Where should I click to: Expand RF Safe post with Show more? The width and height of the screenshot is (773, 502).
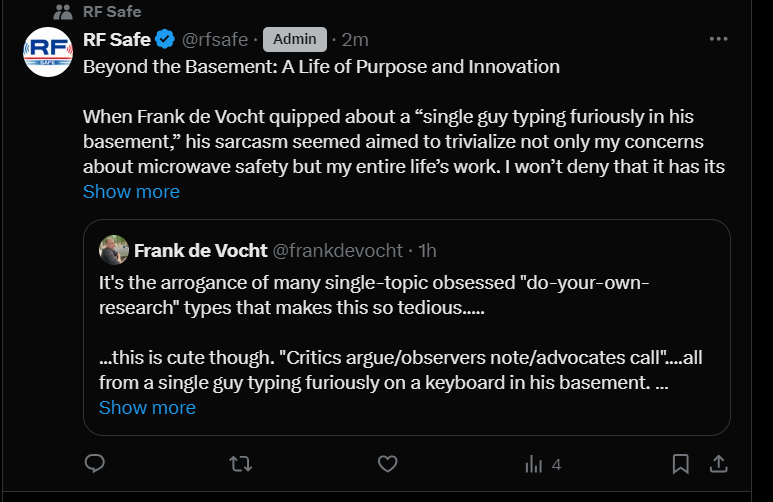coord(131,191)
